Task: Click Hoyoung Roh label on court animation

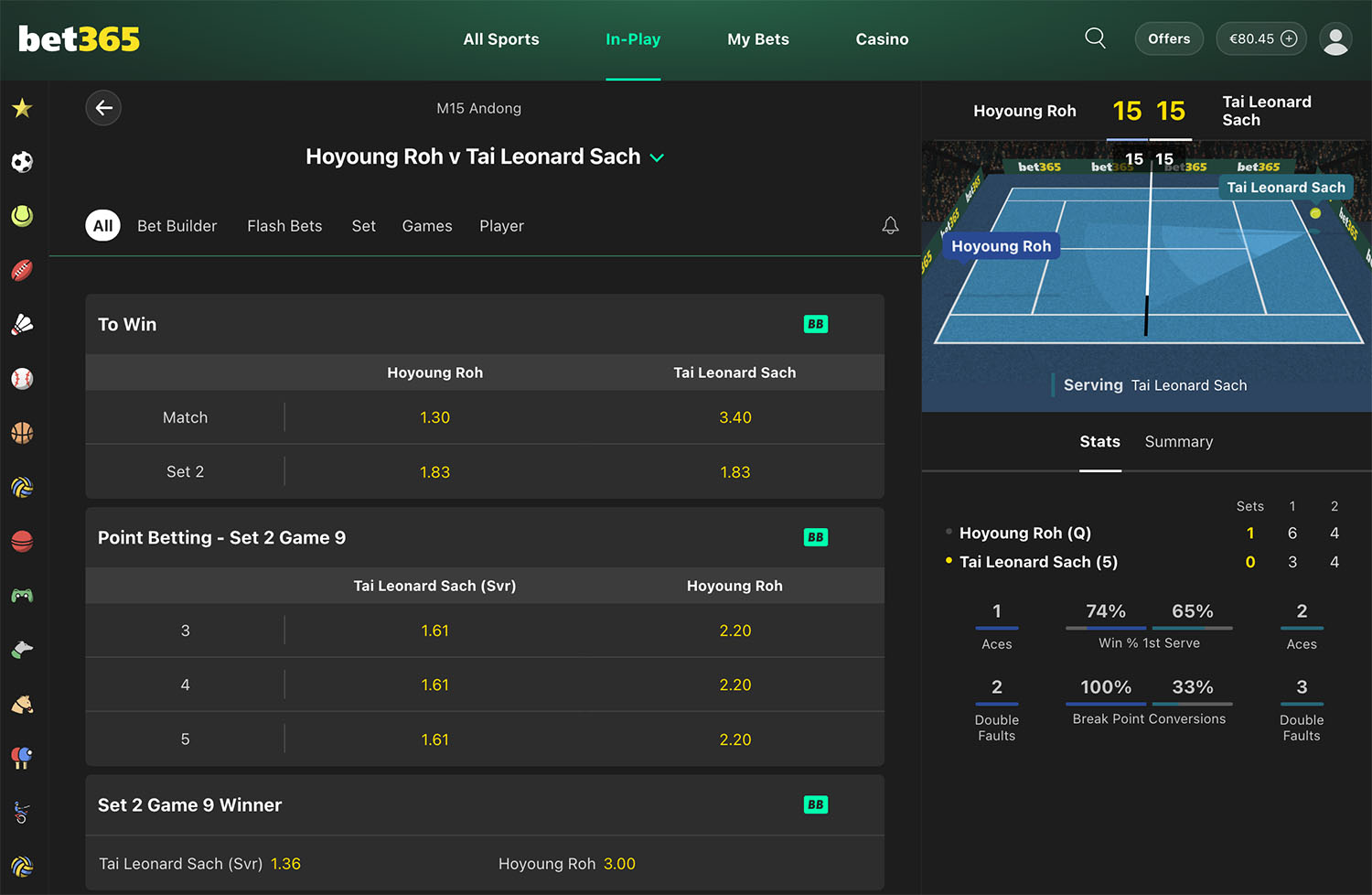Action: coord(1002,246)
